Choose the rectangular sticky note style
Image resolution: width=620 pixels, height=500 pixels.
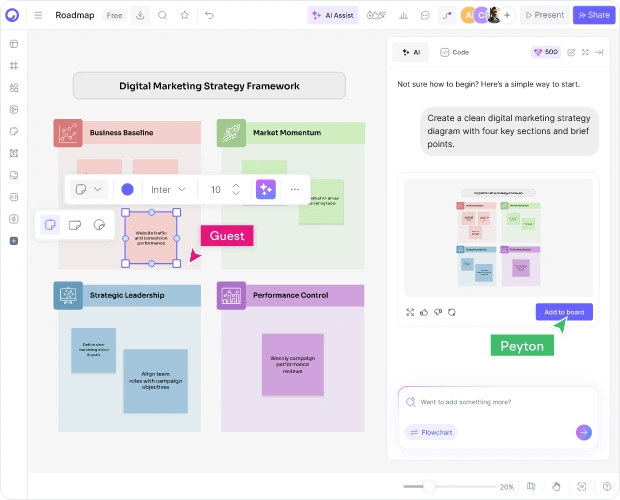click(75, 225)
